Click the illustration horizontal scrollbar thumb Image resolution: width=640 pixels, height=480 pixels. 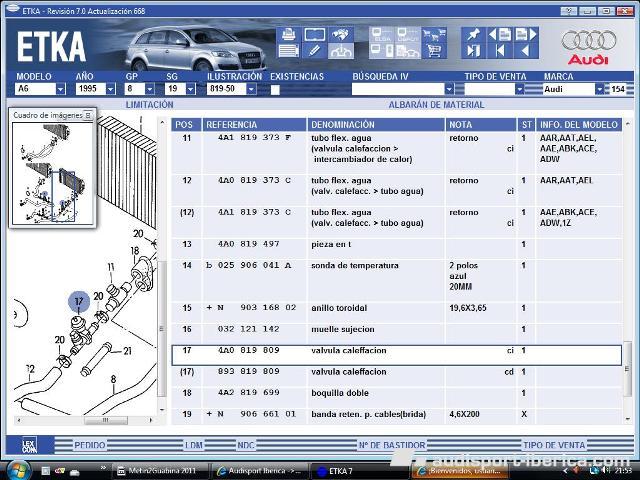click(x=106, y=420)
